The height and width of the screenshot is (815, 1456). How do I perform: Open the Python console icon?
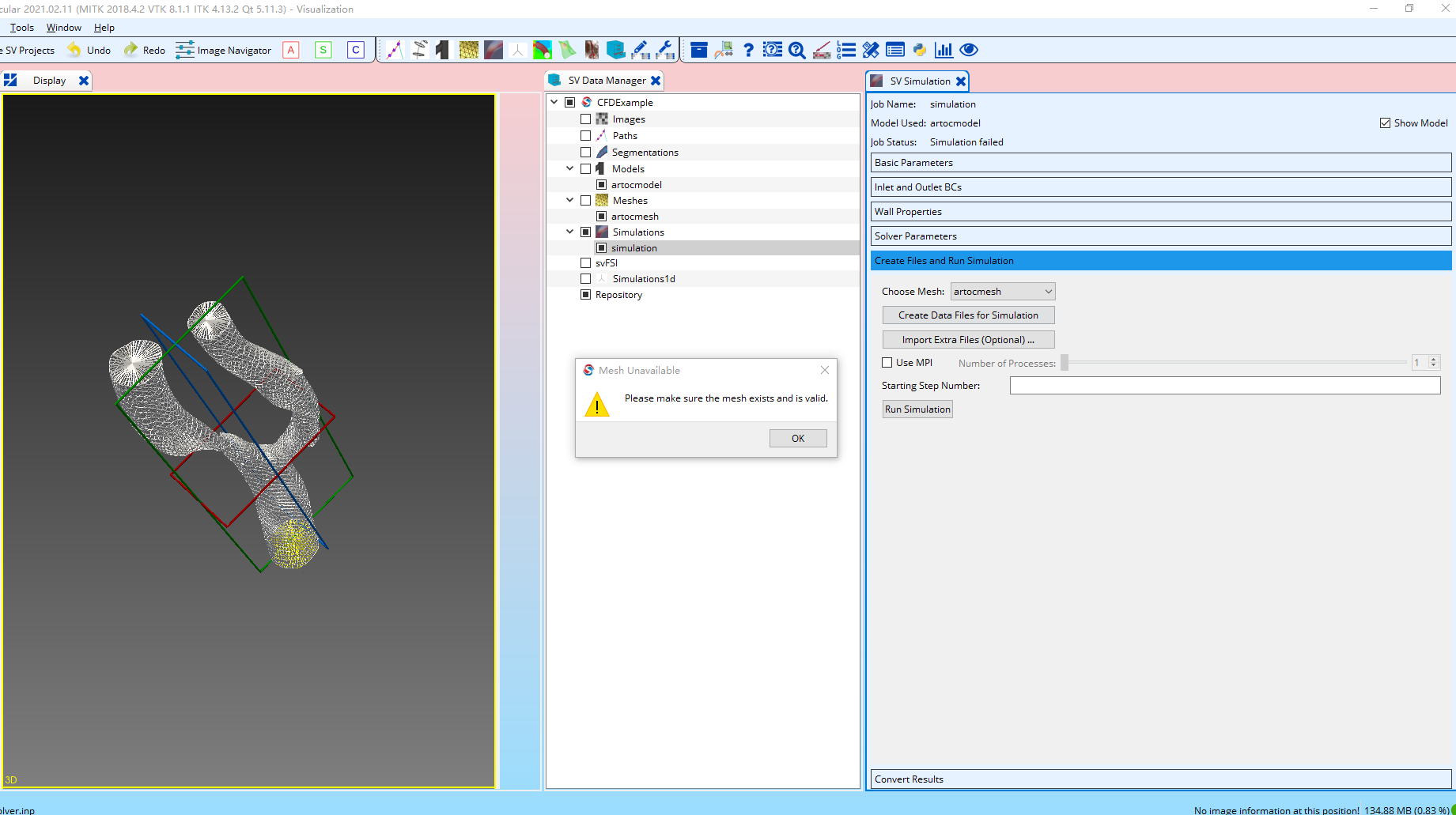point(919,49)
